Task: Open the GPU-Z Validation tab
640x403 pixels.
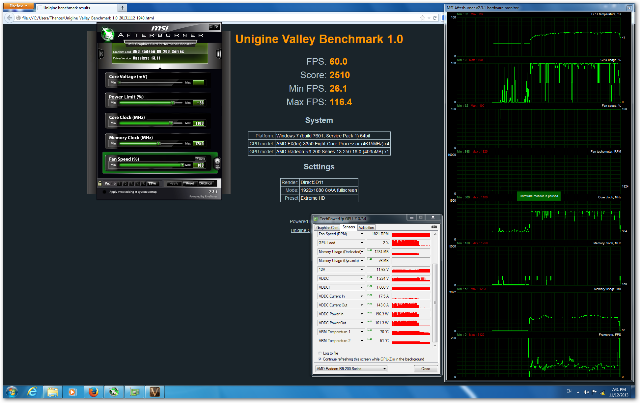Action: click(367, 227)
